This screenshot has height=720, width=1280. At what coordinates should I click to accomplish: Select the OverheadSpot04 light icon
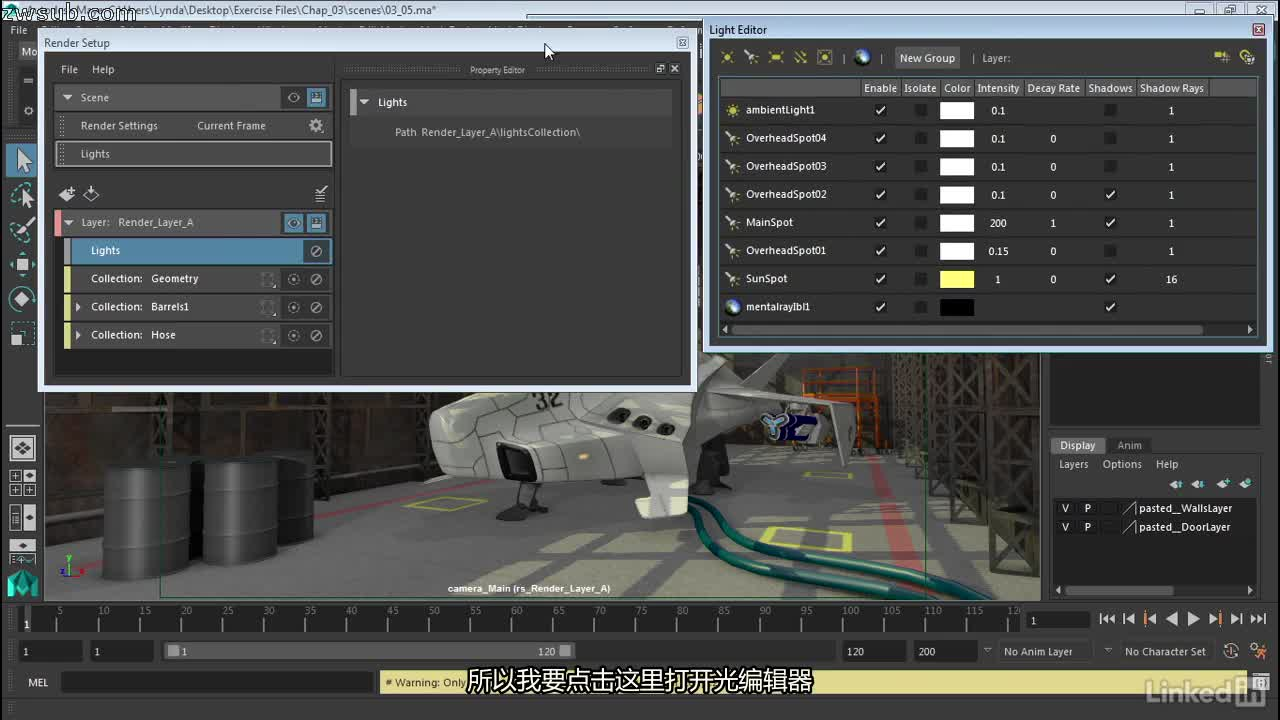coord(733,138)
